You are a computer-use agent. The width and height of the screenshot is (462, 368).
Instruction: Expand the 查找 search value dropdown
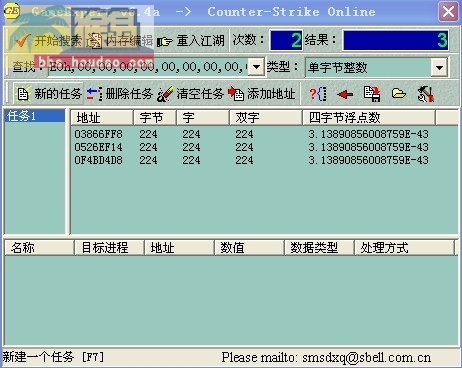pos(256,67)
